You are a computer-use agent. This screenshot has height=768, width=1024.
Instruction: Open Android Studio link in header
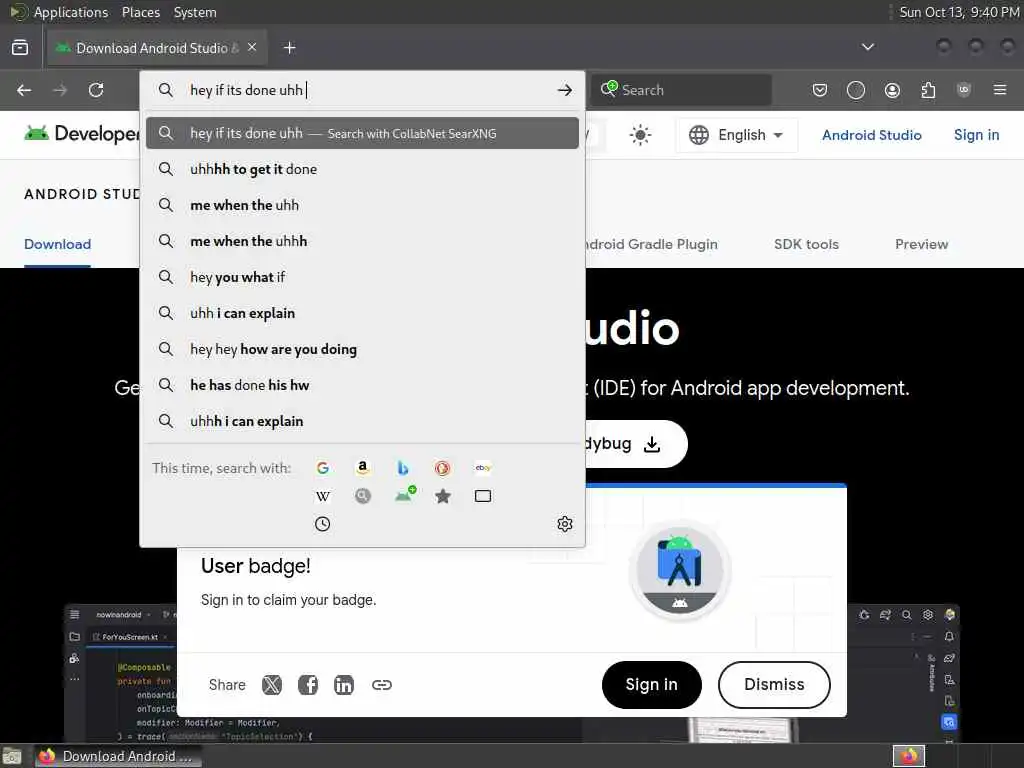point(872,135)
